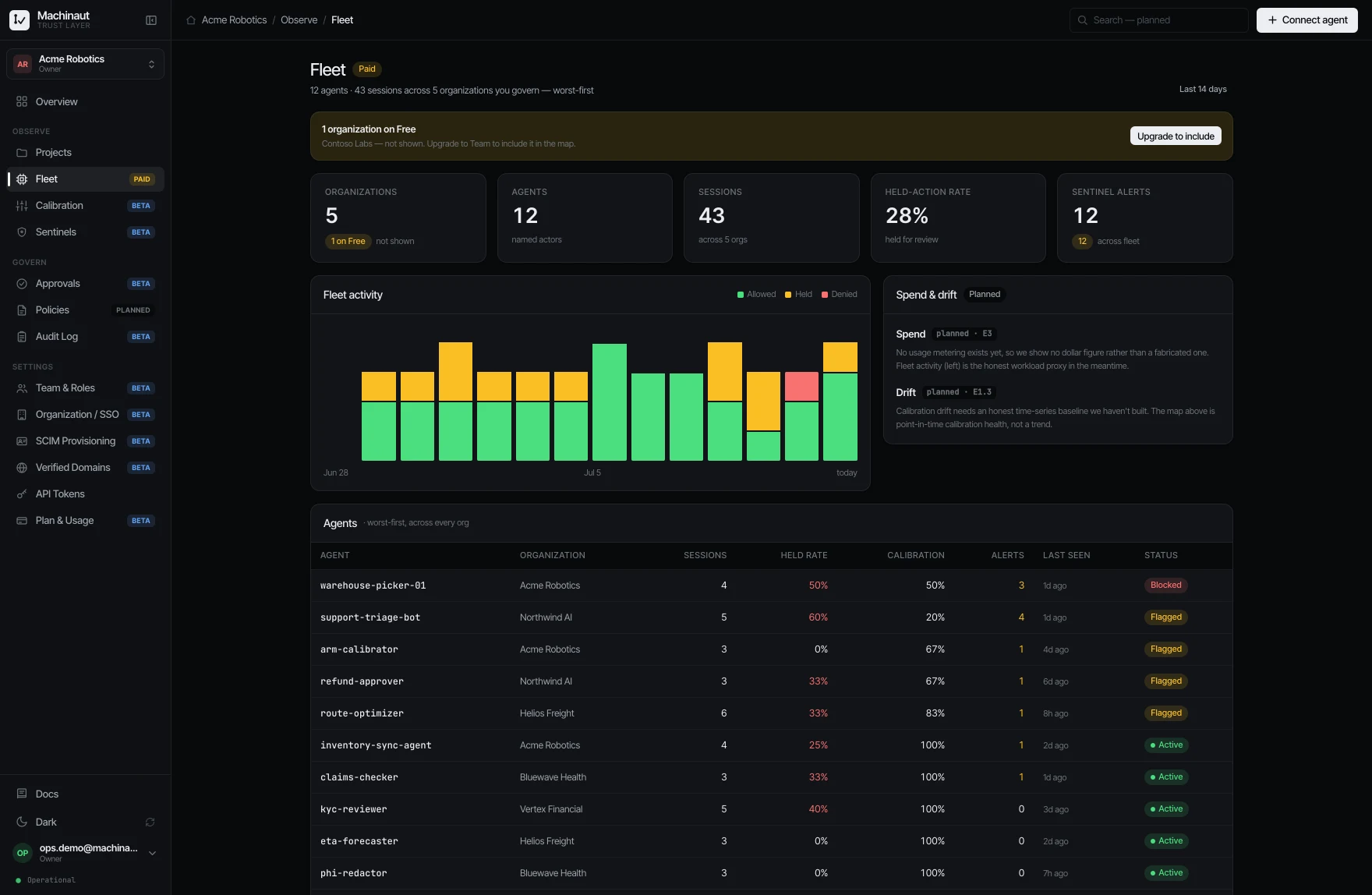Click the Machinaut logo icon
This screenshot has height=895, width=1372.
(19, 20)
